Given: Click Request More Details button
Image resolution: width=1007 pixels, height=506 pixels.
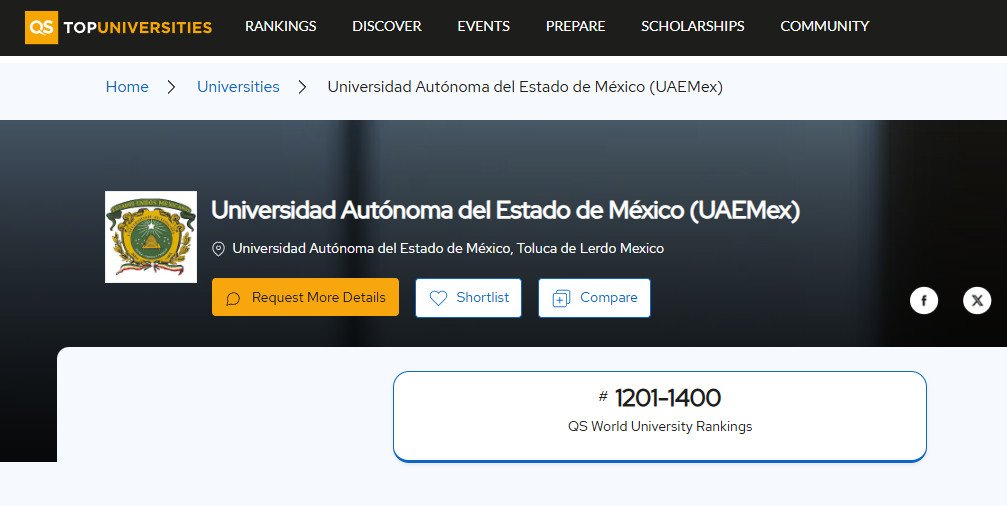Looking at the screenshot, I should click(305, 297).
